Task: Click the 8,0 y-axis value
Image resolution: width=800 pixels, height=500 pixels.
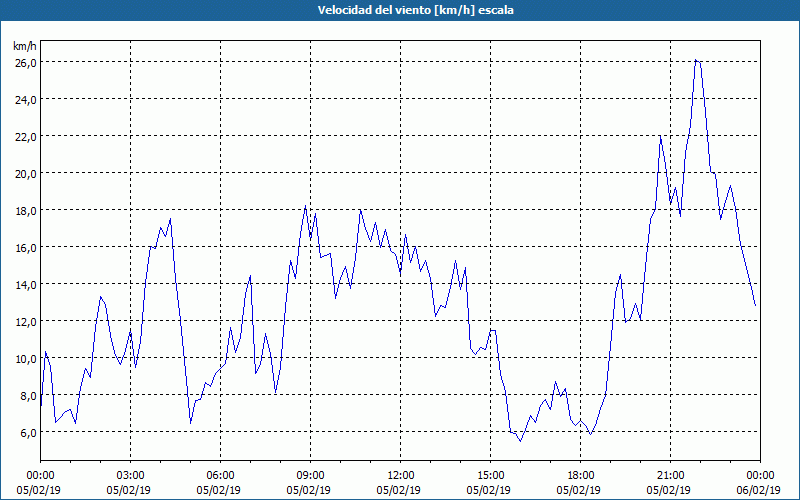Action: tap(28, 395)
